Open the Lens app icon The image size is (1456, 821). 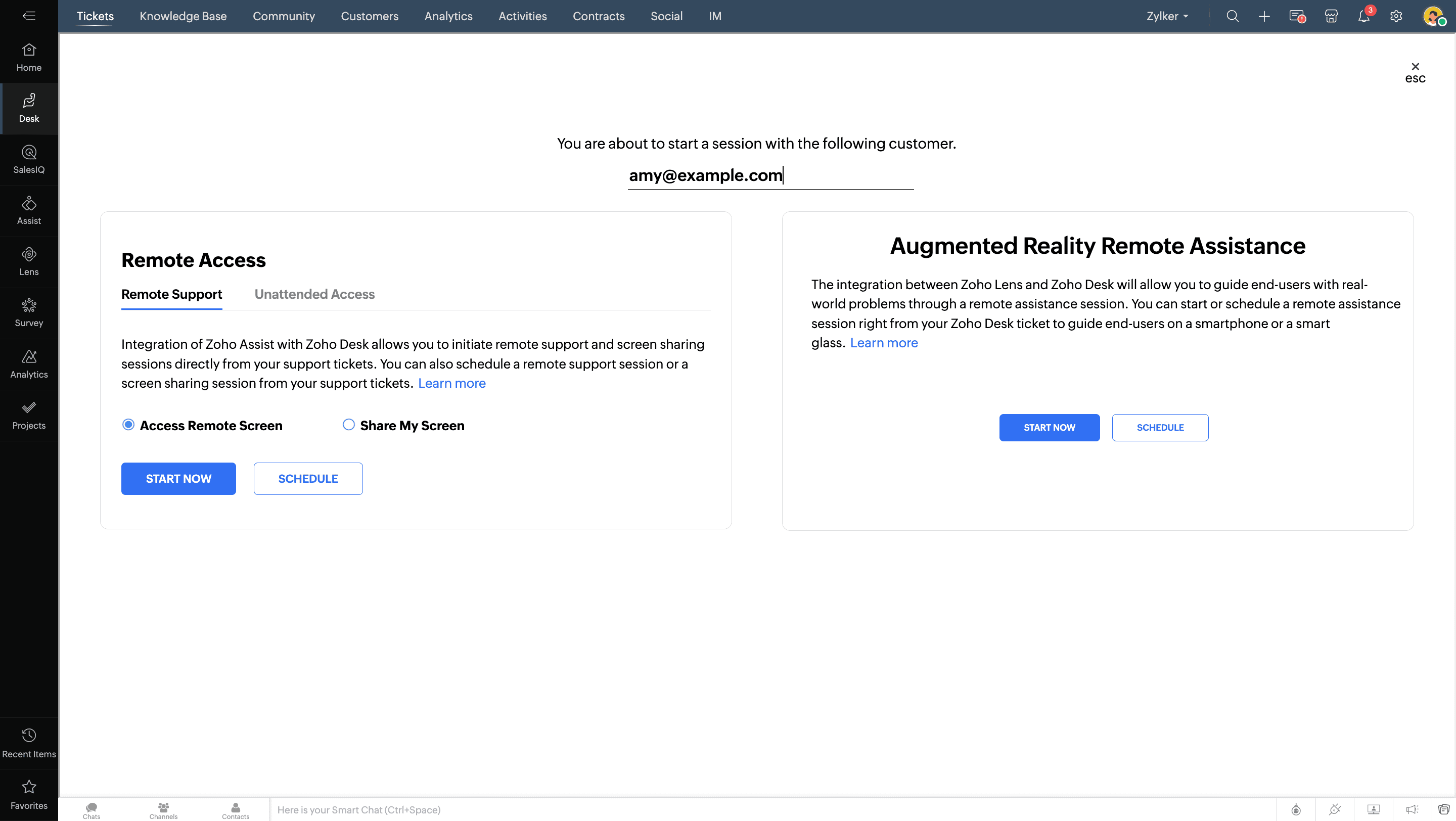coord(29,261)
